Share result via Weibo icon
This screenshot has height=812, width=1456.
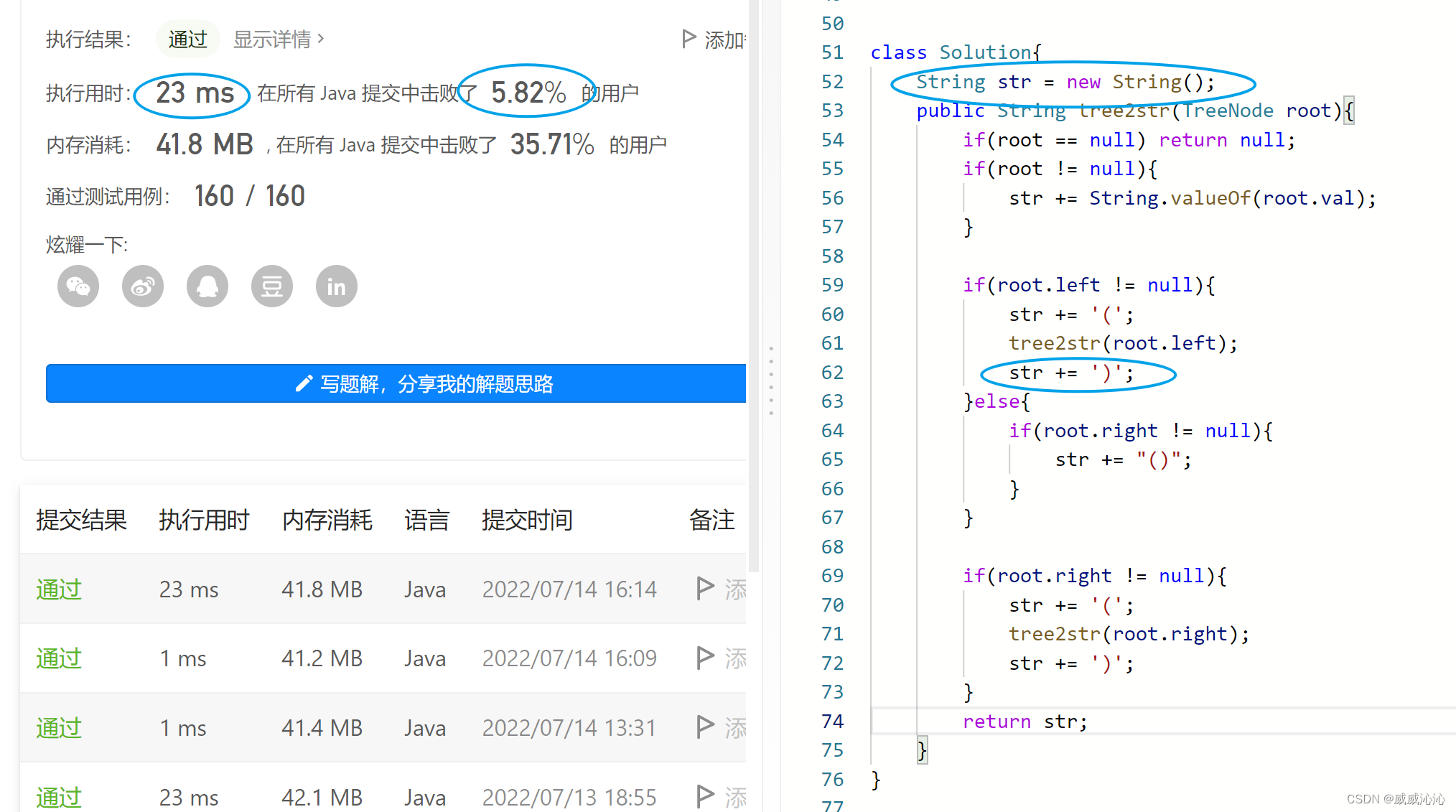(x=143, y=286)
